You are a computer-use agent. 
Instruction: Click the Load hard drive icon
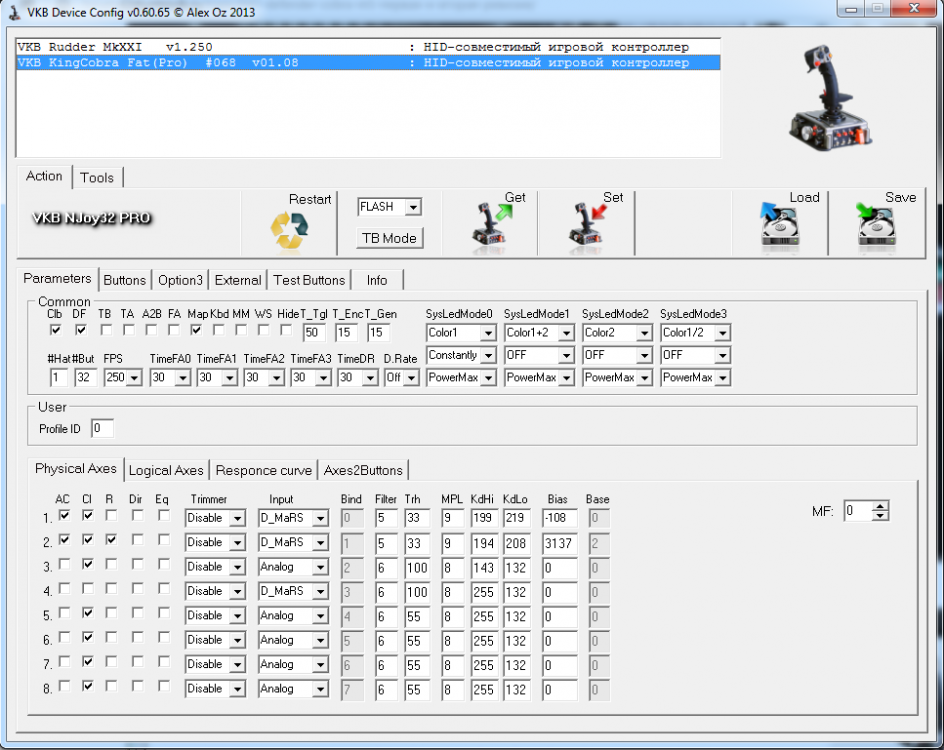[x=778, y=225]
